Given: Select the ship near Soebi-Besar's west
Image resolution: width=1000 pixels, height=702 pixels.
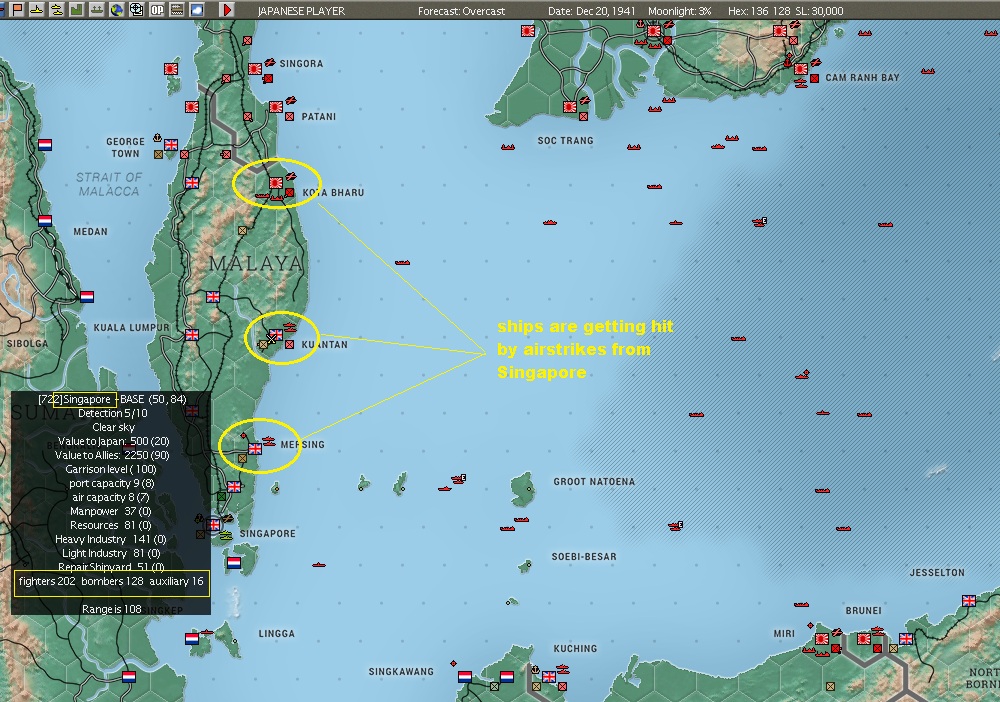Looking at the screenshot, I should [508, 528].
